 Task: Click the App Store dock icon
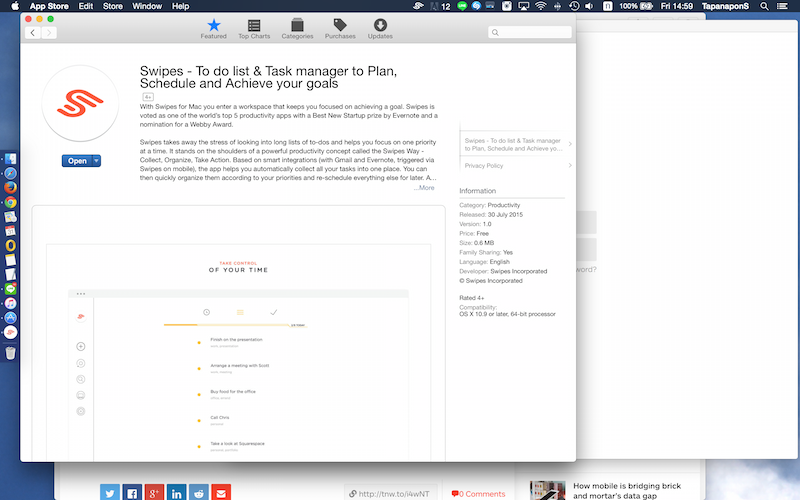click(11, 318)
